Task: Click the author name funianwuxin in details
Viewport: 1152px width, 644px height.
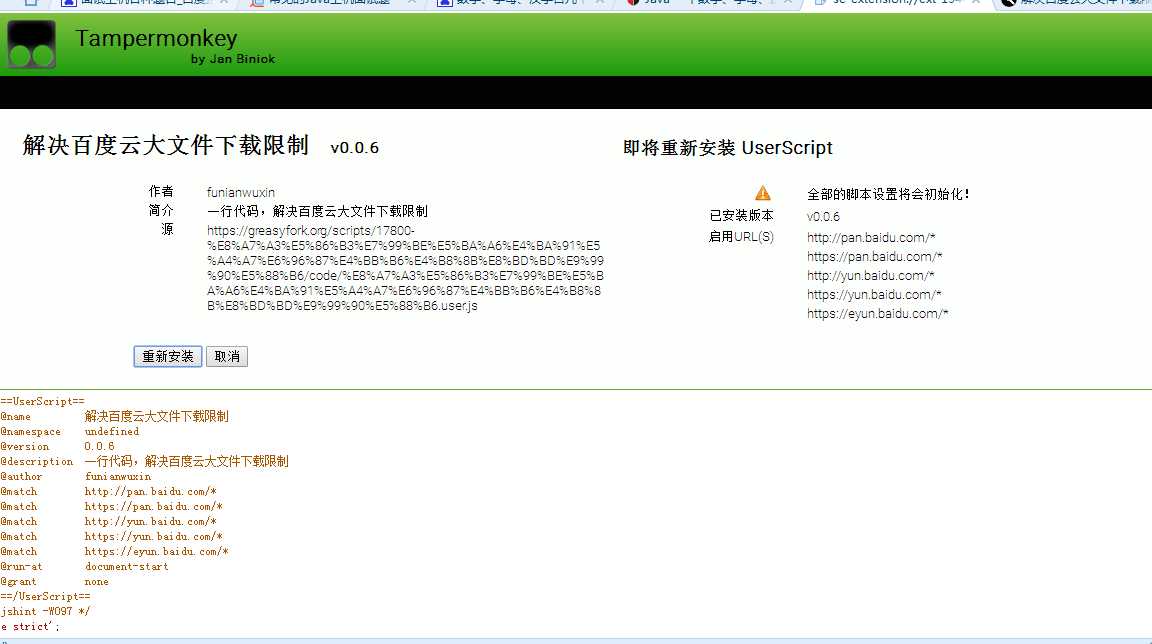Action: pos(241,192)
